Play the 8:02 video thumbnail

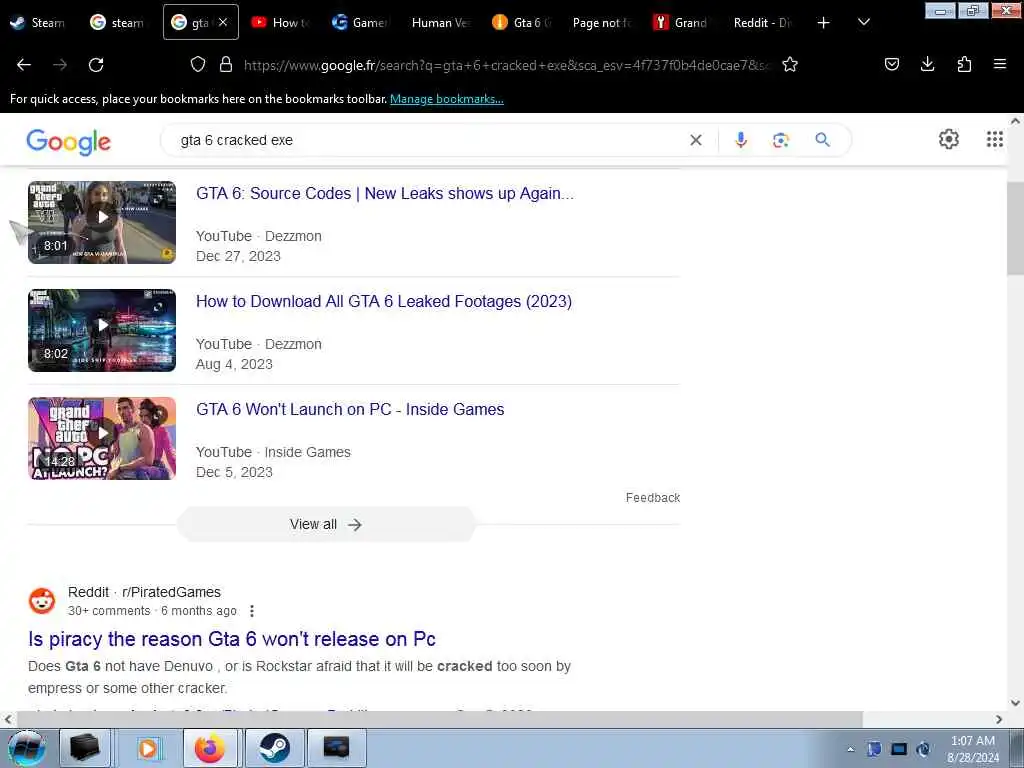pos(102,330)
